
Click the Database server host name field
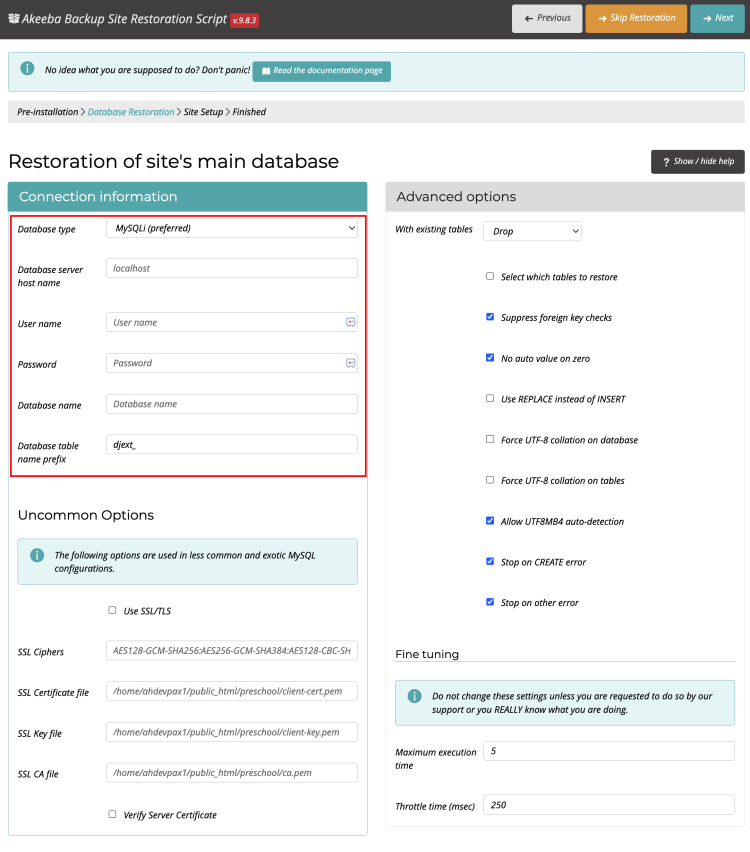coord(232,268)
